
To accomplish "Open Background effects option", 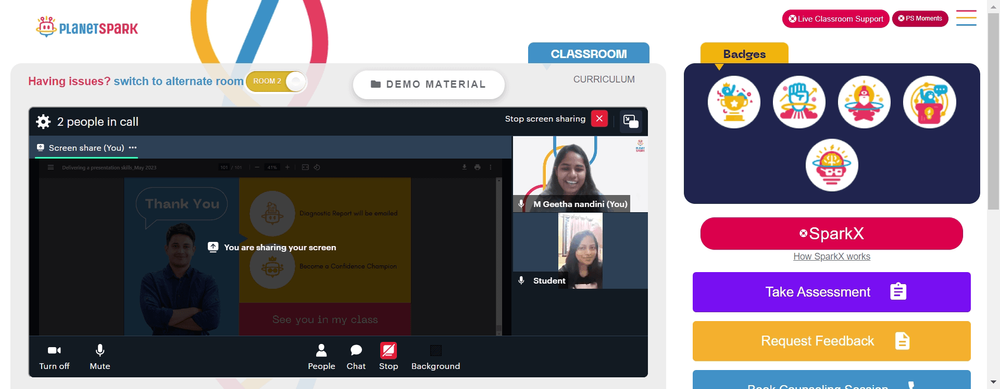I will [436, 357].
